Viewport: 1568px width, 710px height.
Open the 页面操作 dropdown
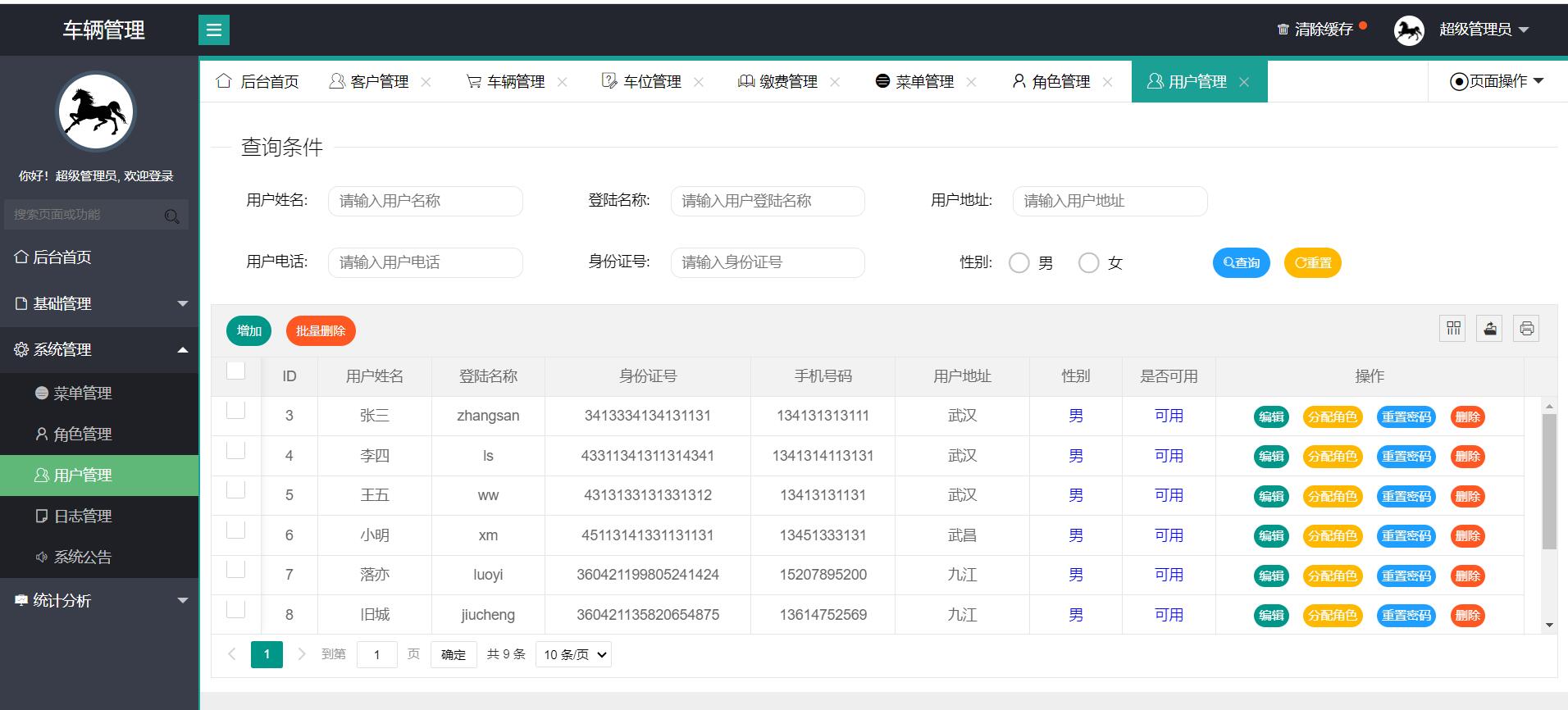coord(1497,81)
